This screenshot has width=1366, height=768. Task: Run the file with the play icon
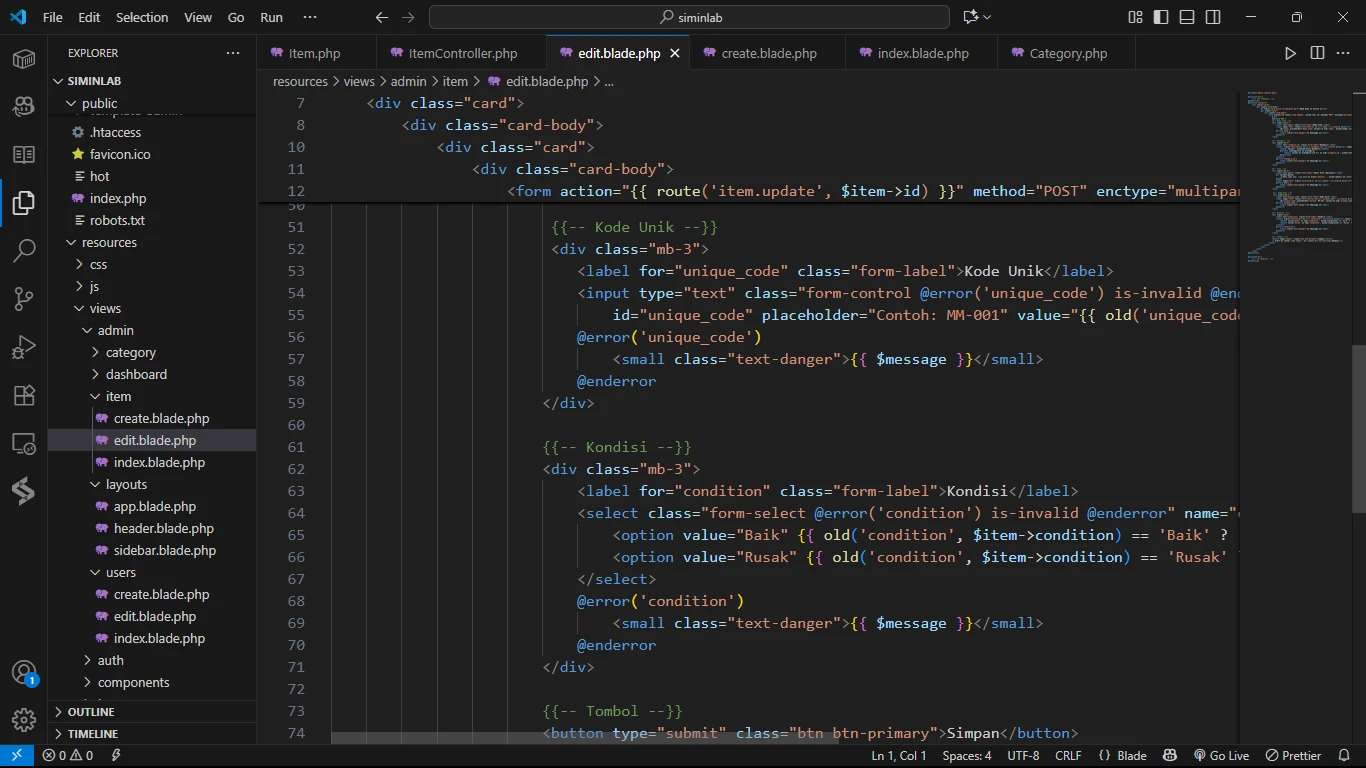(1290, 53)
